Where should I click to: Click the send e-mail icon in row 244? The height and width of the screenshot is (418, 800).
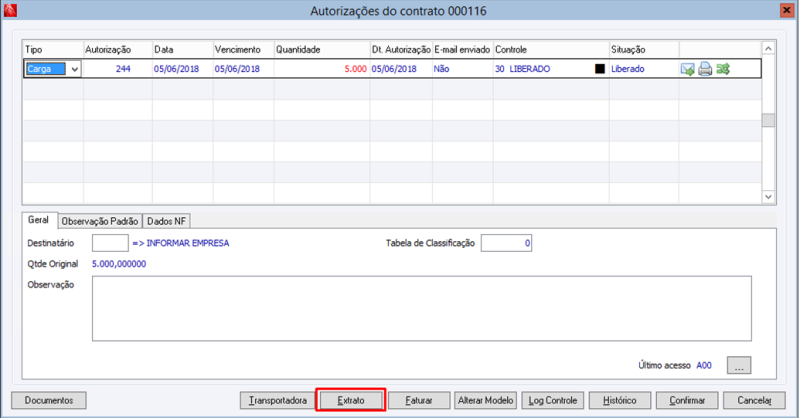687,69
